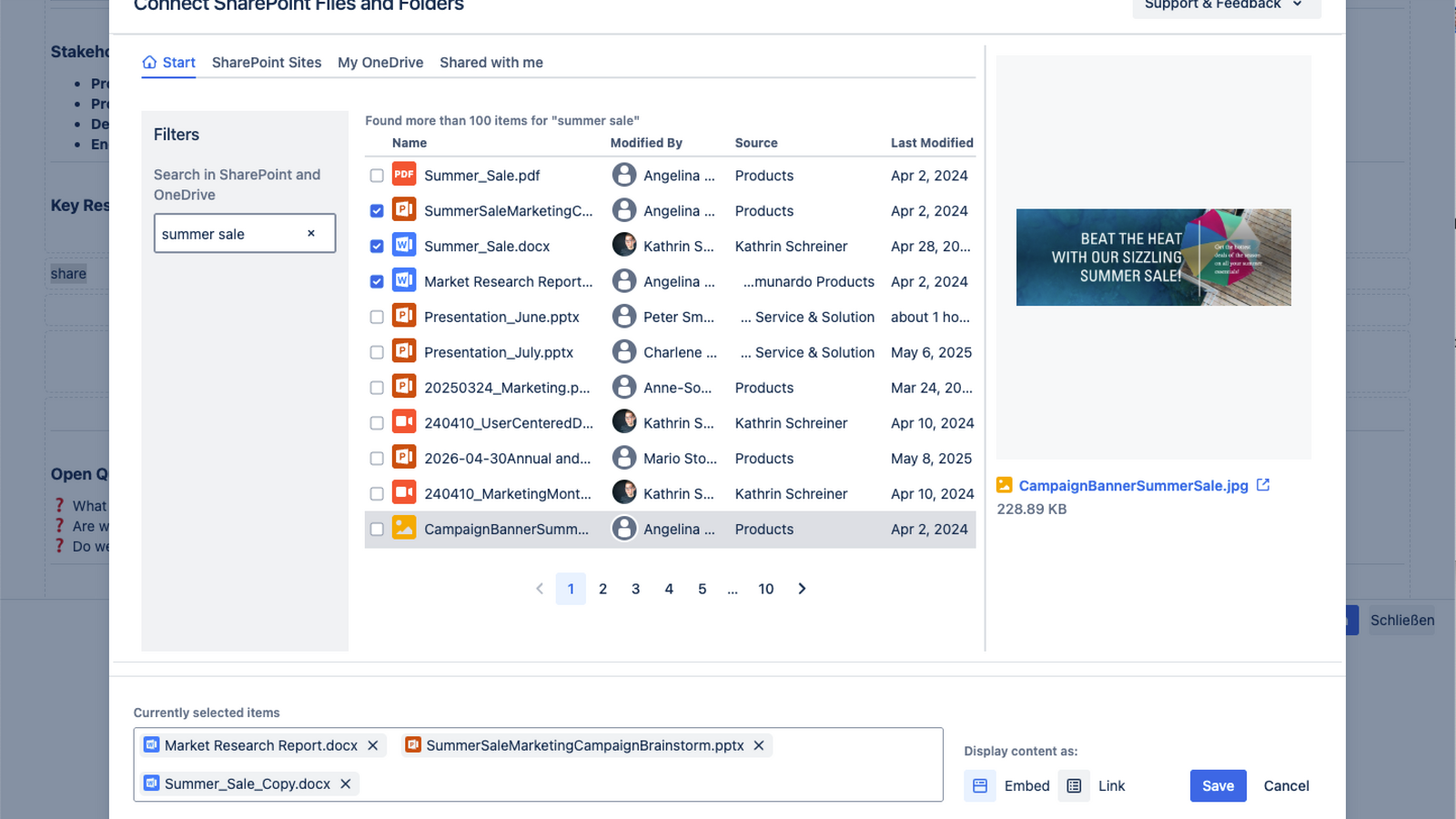Check the 20250324_Marketing checkbox
The image size is (1456, 819).
(377, 389)
